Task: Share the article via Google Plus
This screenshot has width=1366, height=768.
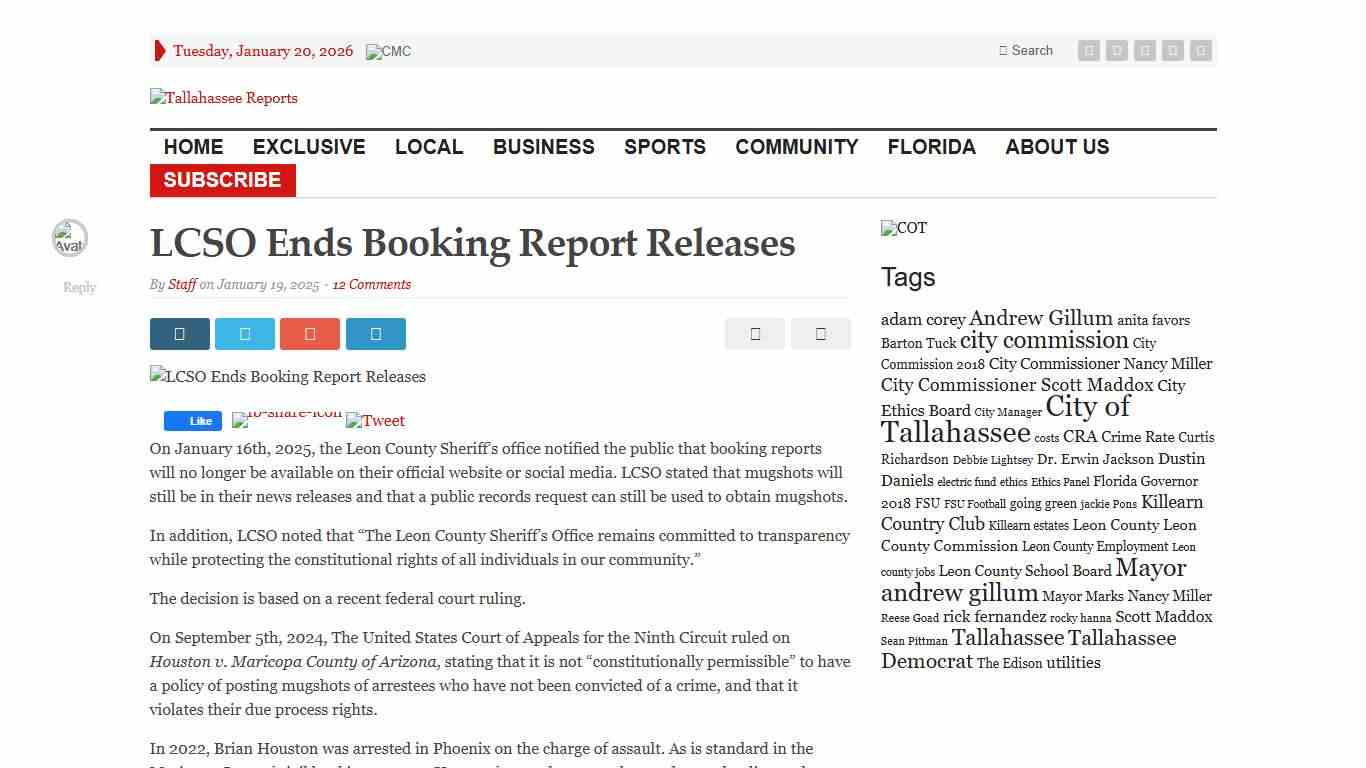Action: tap(310, 334)
